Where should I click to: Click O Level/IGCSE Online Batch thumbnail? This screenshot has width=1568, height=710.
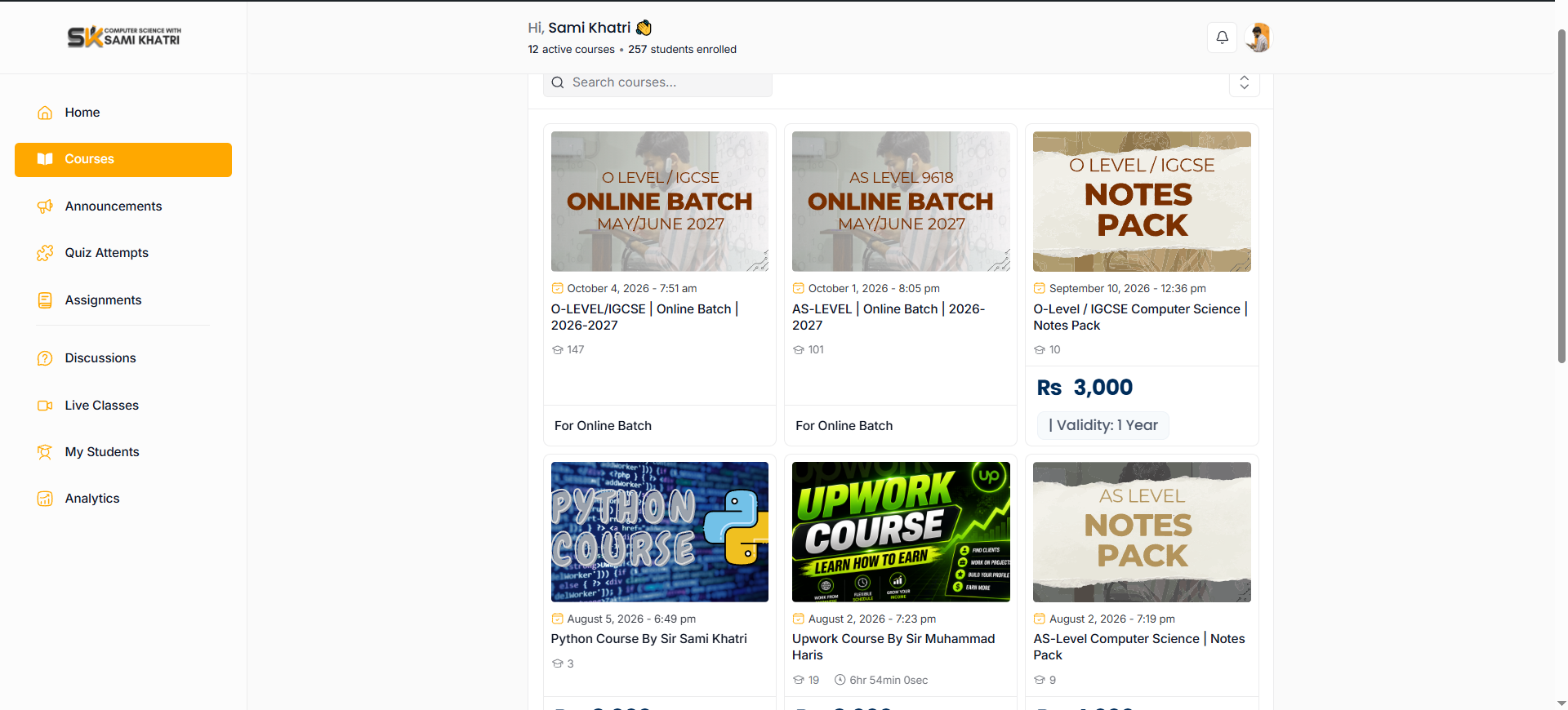coord(660,202)
